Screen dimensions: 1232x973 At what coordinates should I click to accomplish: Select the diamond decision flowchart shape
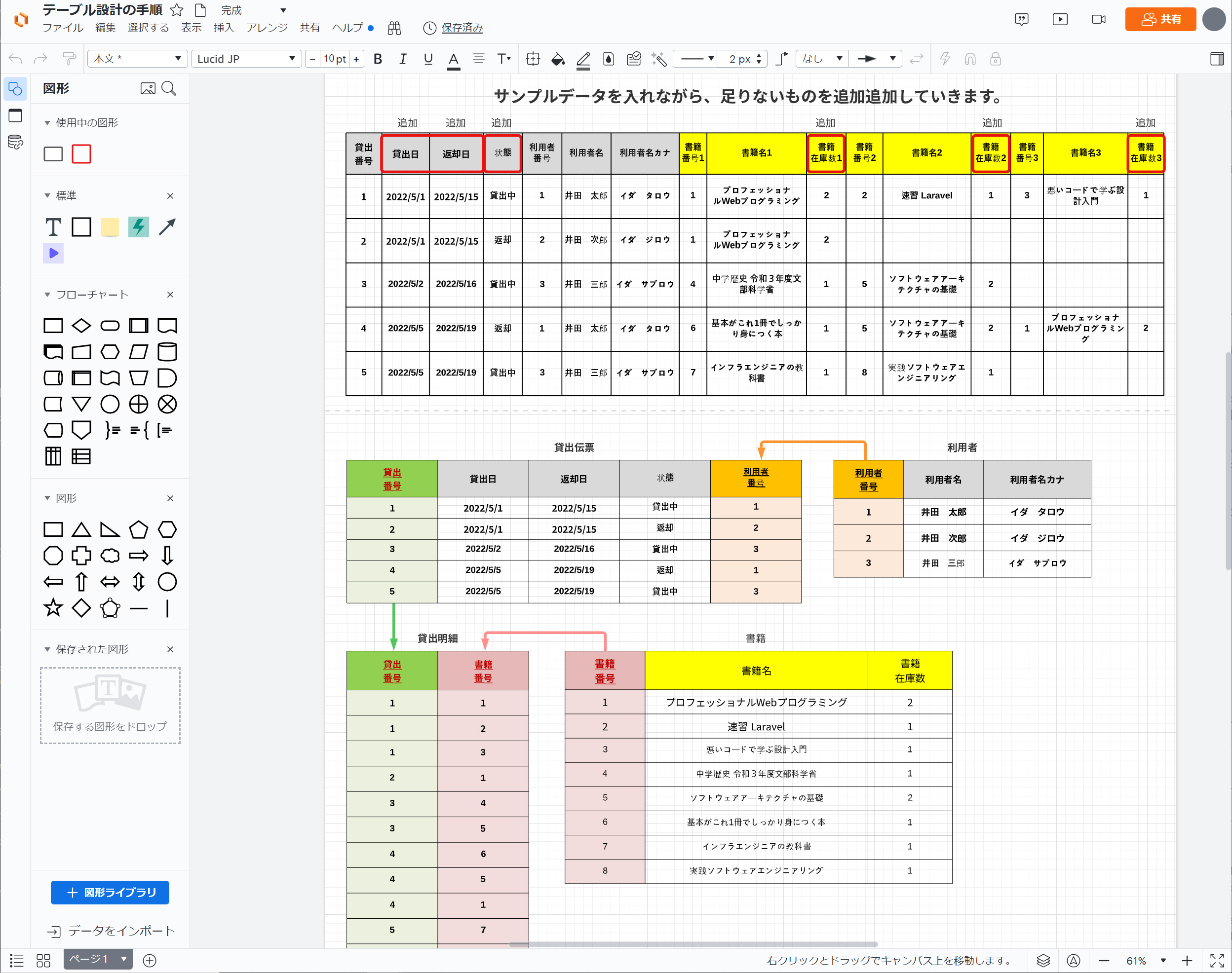(x=81, y=326)
